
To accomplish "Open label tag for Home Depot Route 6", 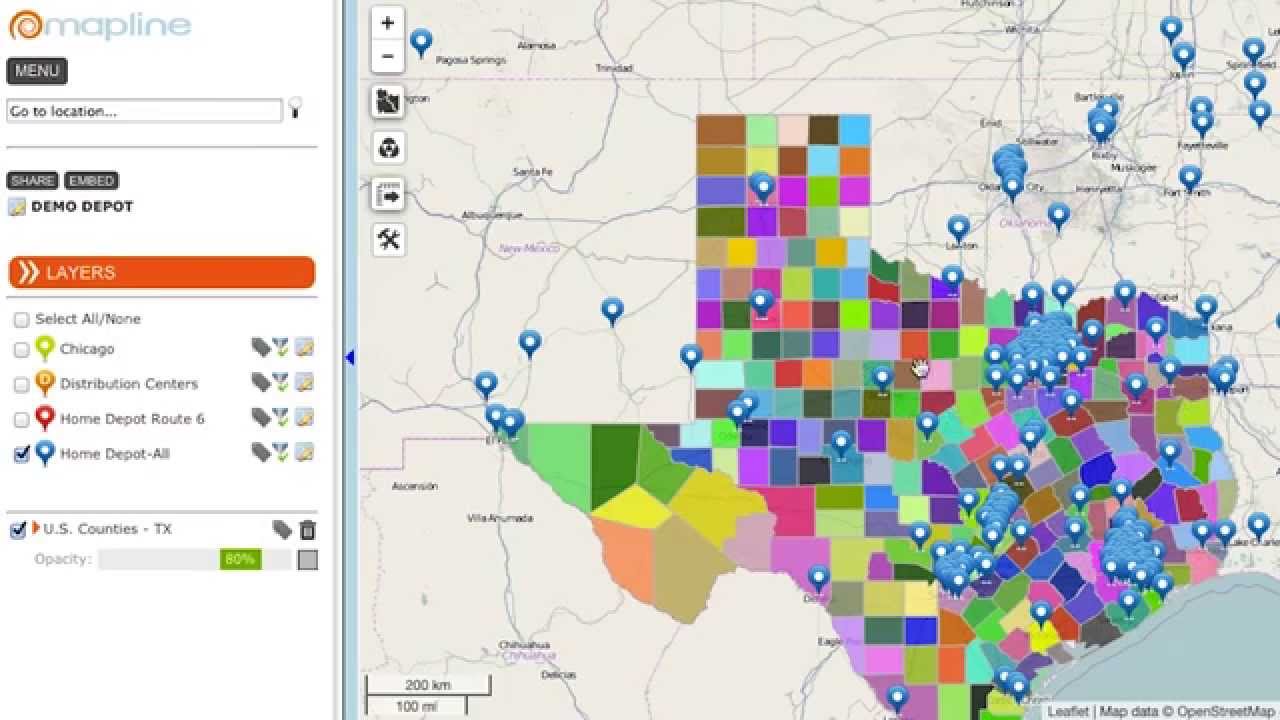I will [x=260, y=417].
